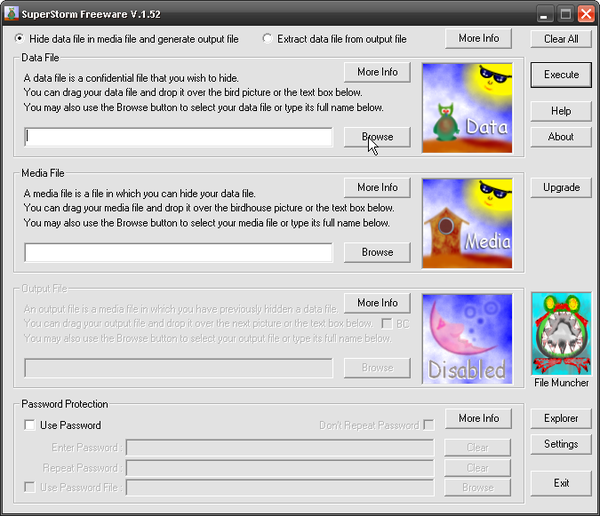Image resolution: width=600 pixels, height=516 pixels.
Task: Click the moon Disabled output picture
Action: tap(467, 339)
